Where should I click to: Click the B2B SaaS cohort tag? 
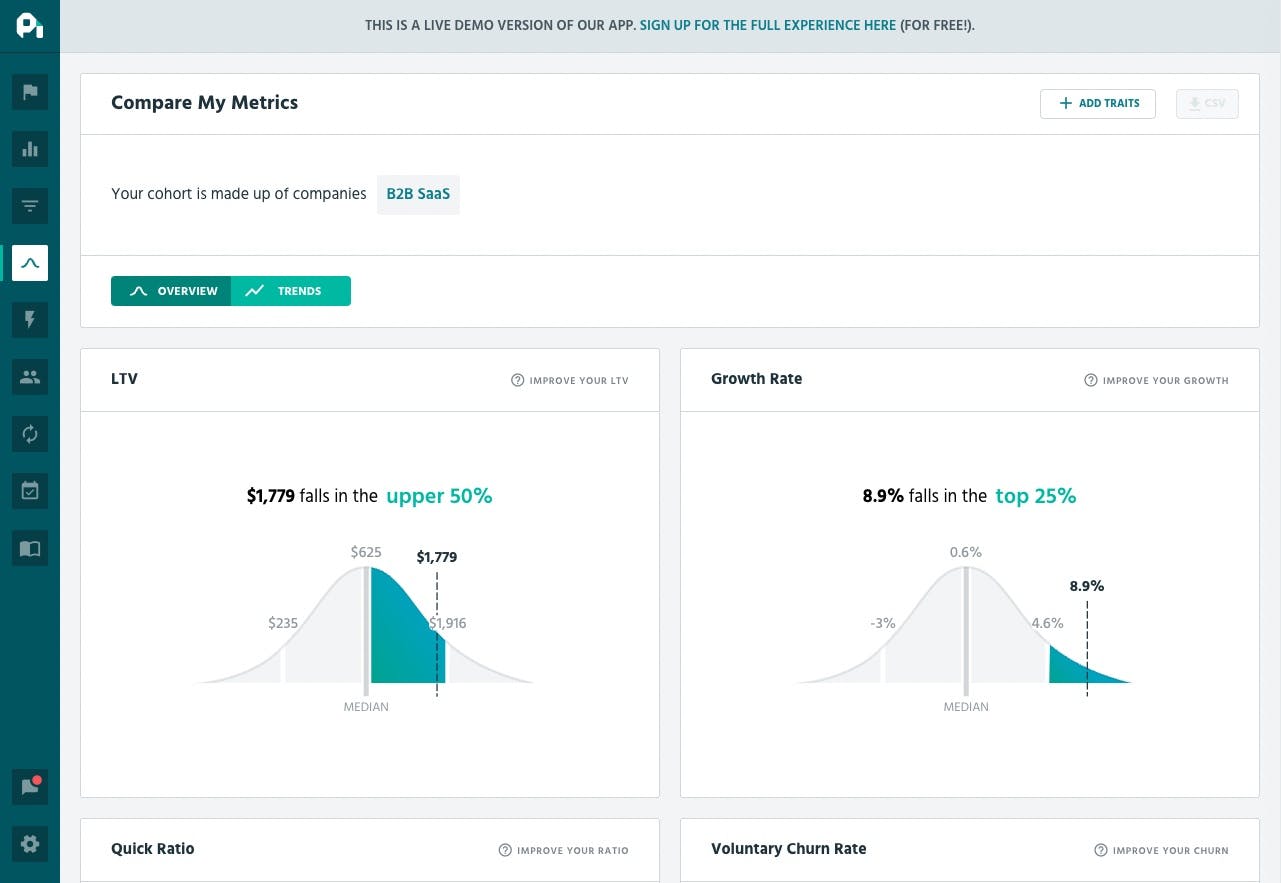coord(418,194)
